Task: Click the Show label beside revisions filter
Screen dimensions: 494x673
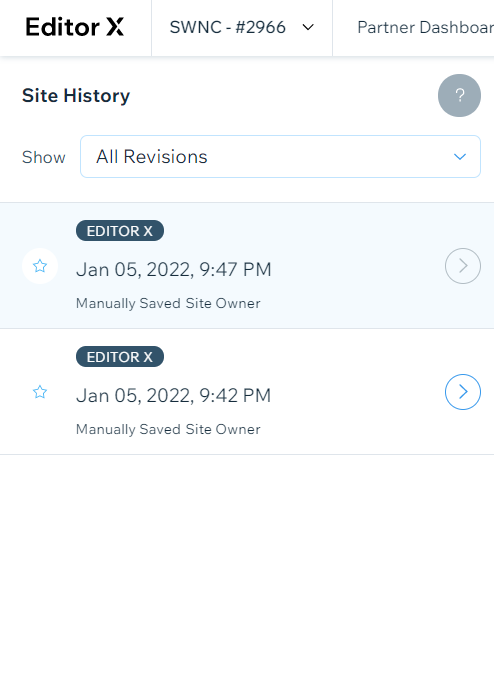Action: [43, 157]
